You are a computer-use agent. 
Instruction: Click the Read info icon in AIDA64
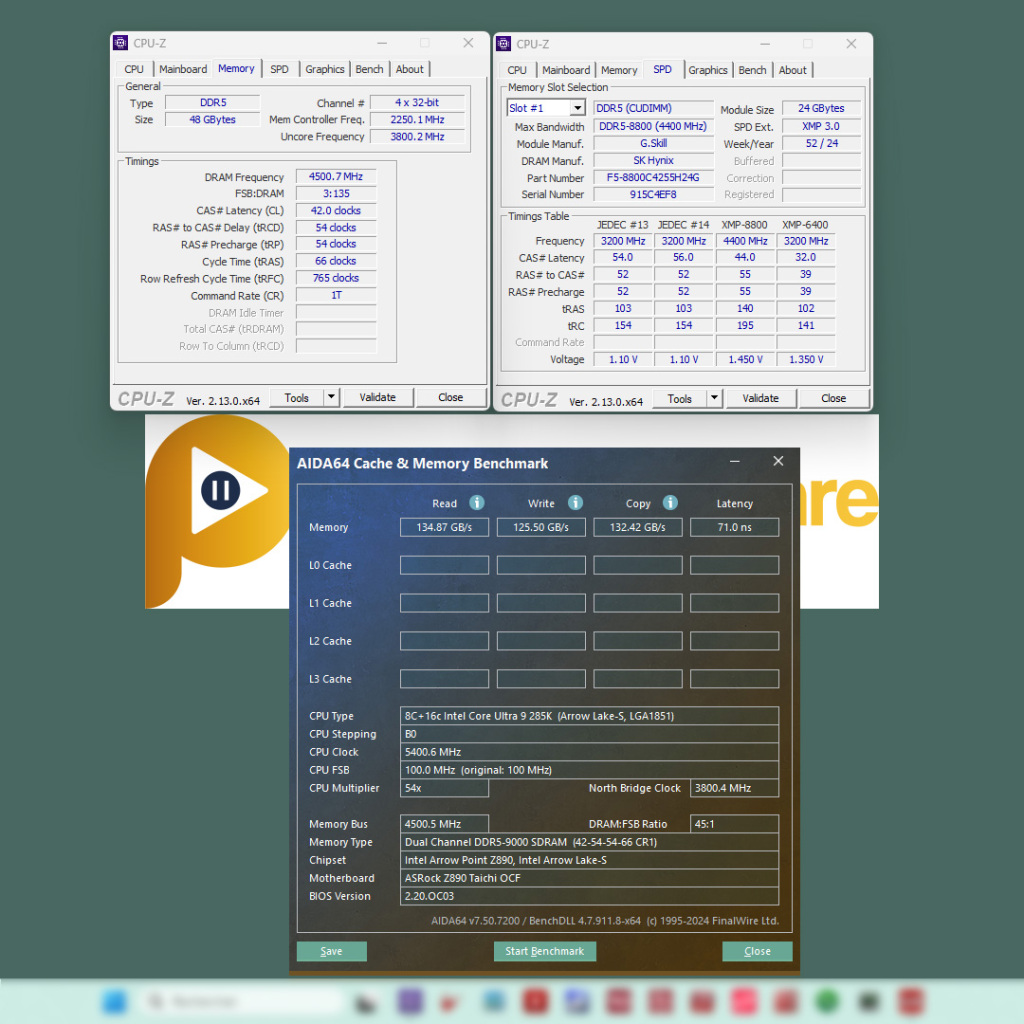point(477,502)
